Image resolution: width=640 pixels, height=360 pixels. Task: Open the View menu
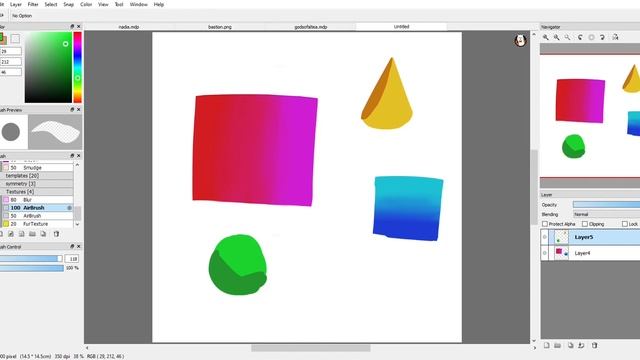coord(103,4)
